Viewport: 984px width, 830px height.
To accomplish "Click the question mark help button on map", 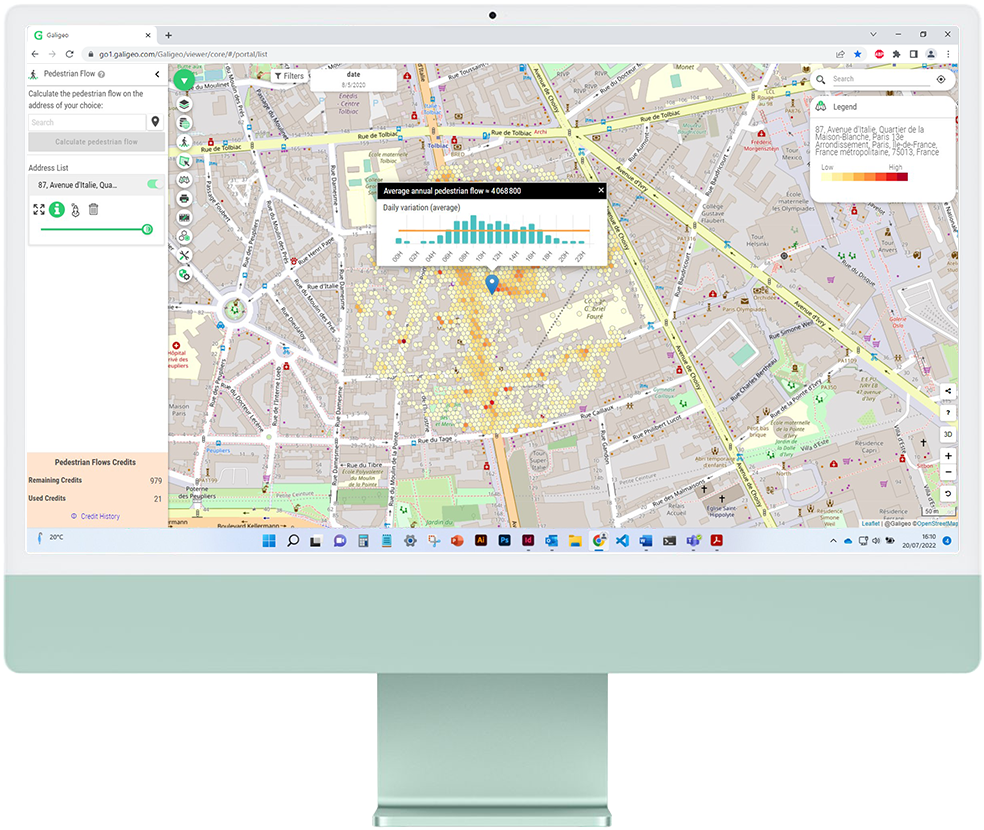I will (x=948, y=412).
